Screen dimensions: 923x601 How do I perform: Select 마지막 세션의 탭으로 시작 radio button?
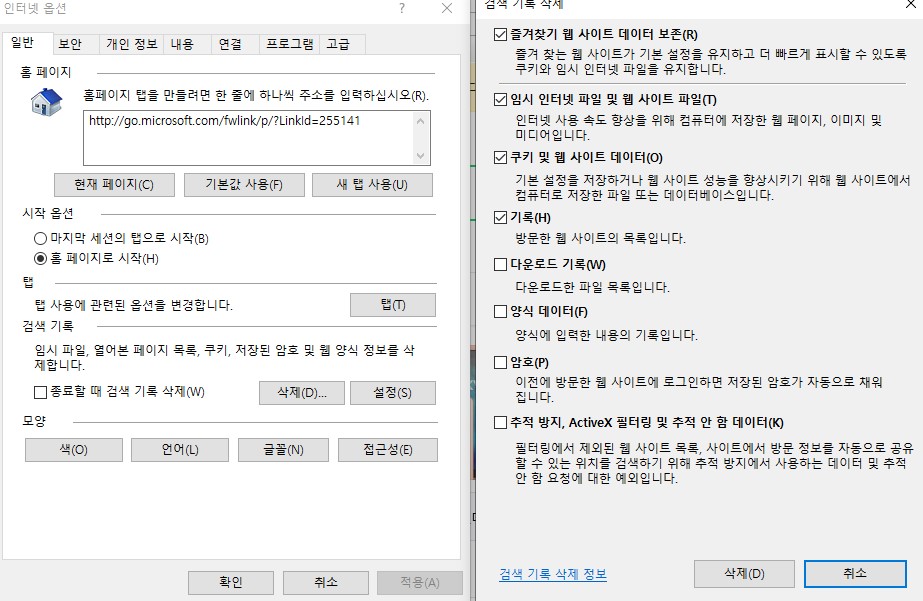(x=40, y=238)
